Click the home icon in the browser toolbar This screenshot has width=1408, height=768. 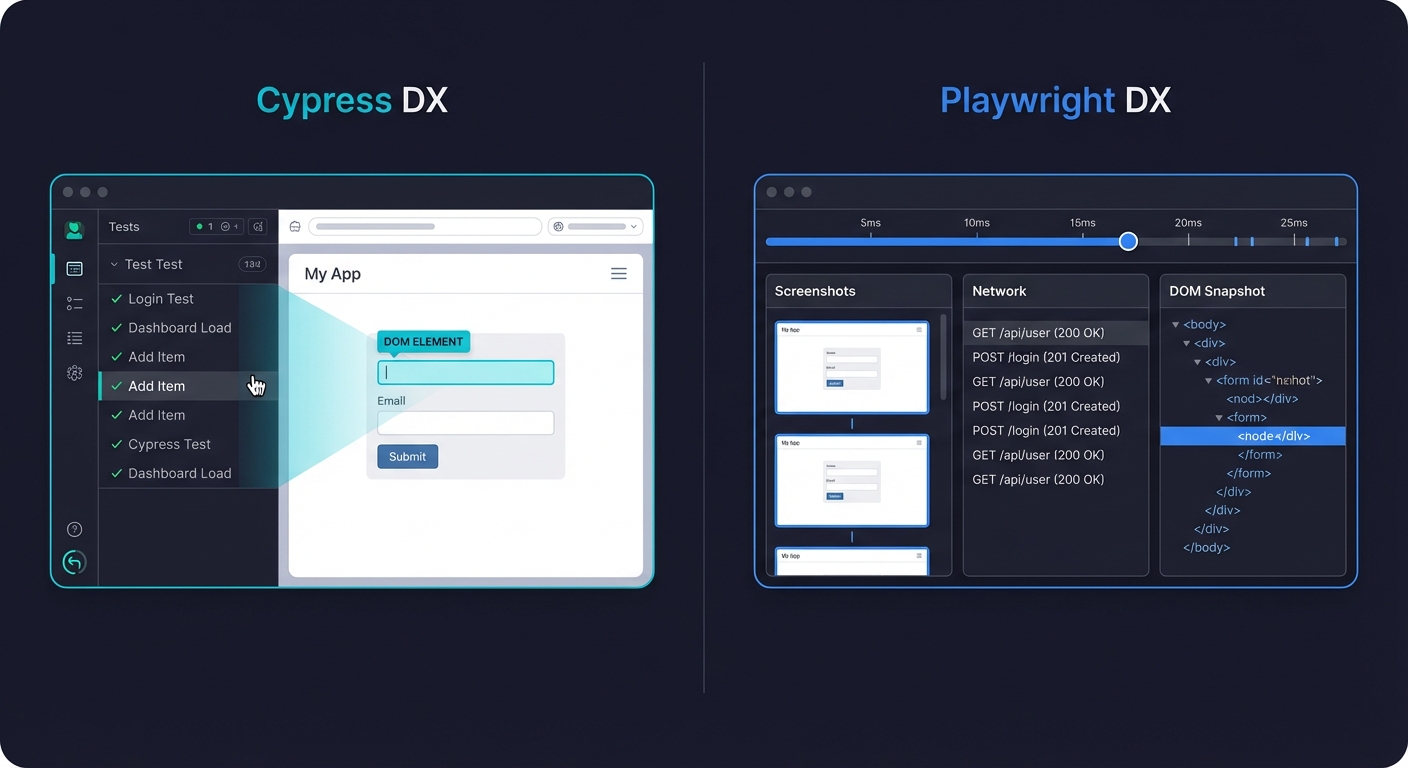pyautogui.click(x=295, y=226)
